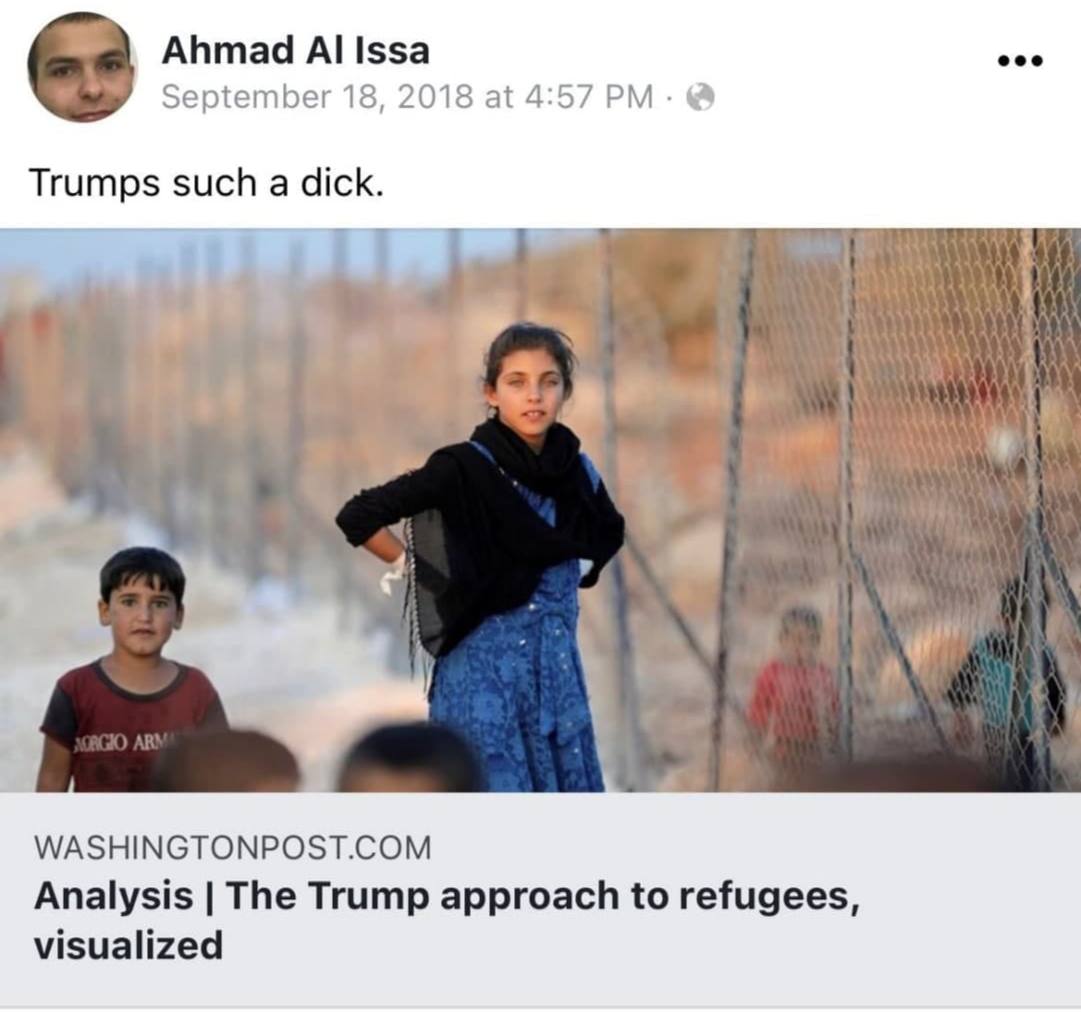Screen dimensions: 1081x1013
Task: Click the shirt lettering on the boy
Action: [125, 744]
